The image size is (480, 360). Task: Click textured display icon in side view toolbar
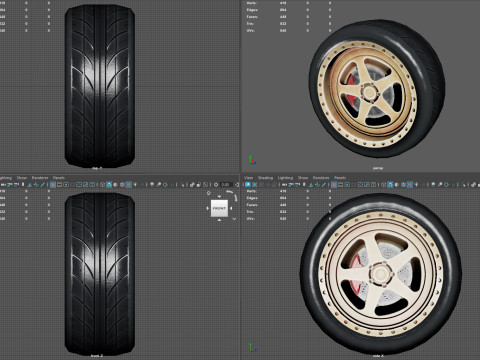click(410, 184)
